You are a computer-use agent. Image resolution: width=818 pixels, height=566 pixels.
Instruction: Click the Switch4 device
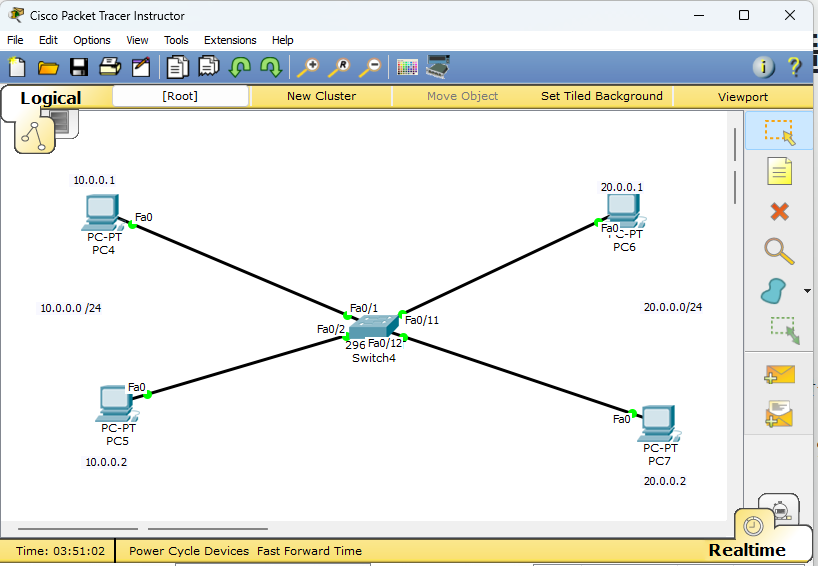pyautogui.click(x=373, y=327)
